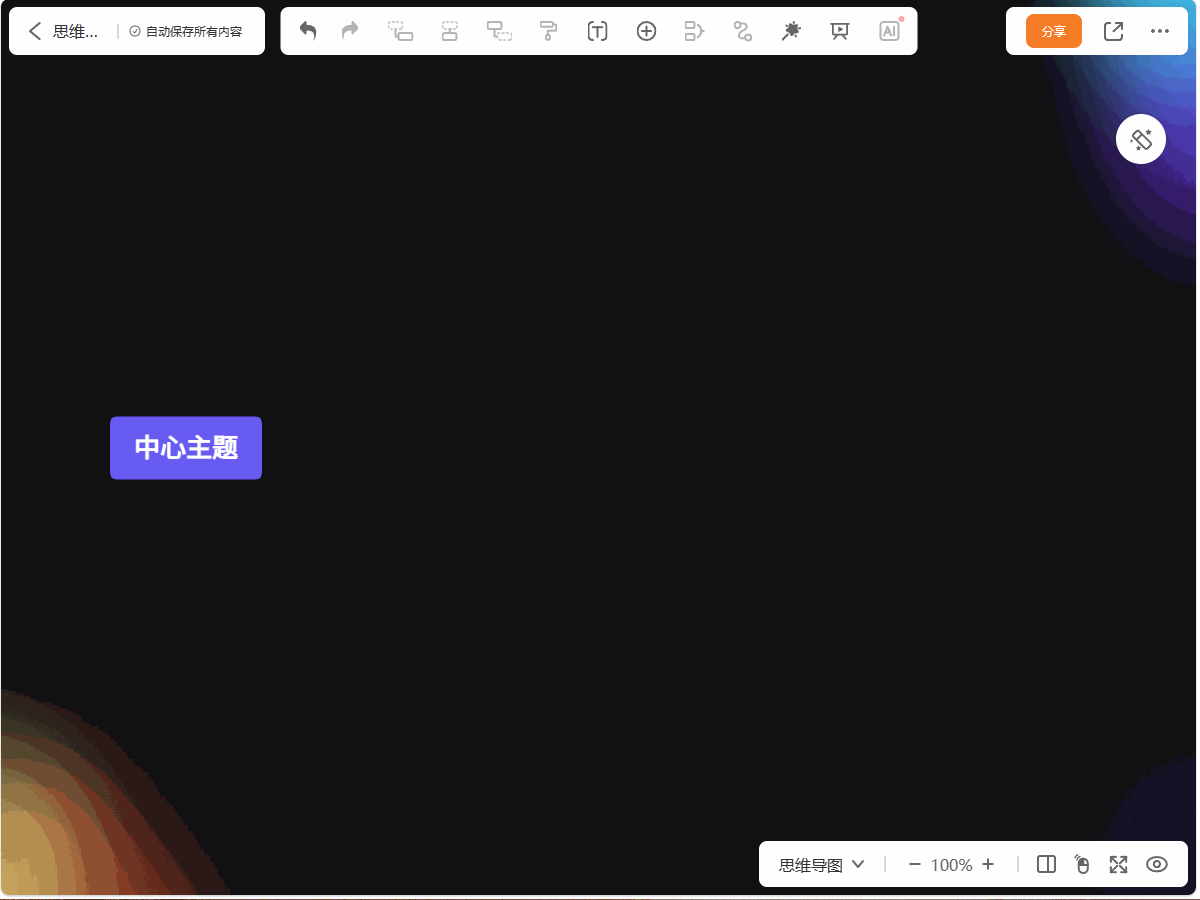Click the redo arrow in toolbar
This screenshot has height=900, width=1200.
(x=350, y=31)
